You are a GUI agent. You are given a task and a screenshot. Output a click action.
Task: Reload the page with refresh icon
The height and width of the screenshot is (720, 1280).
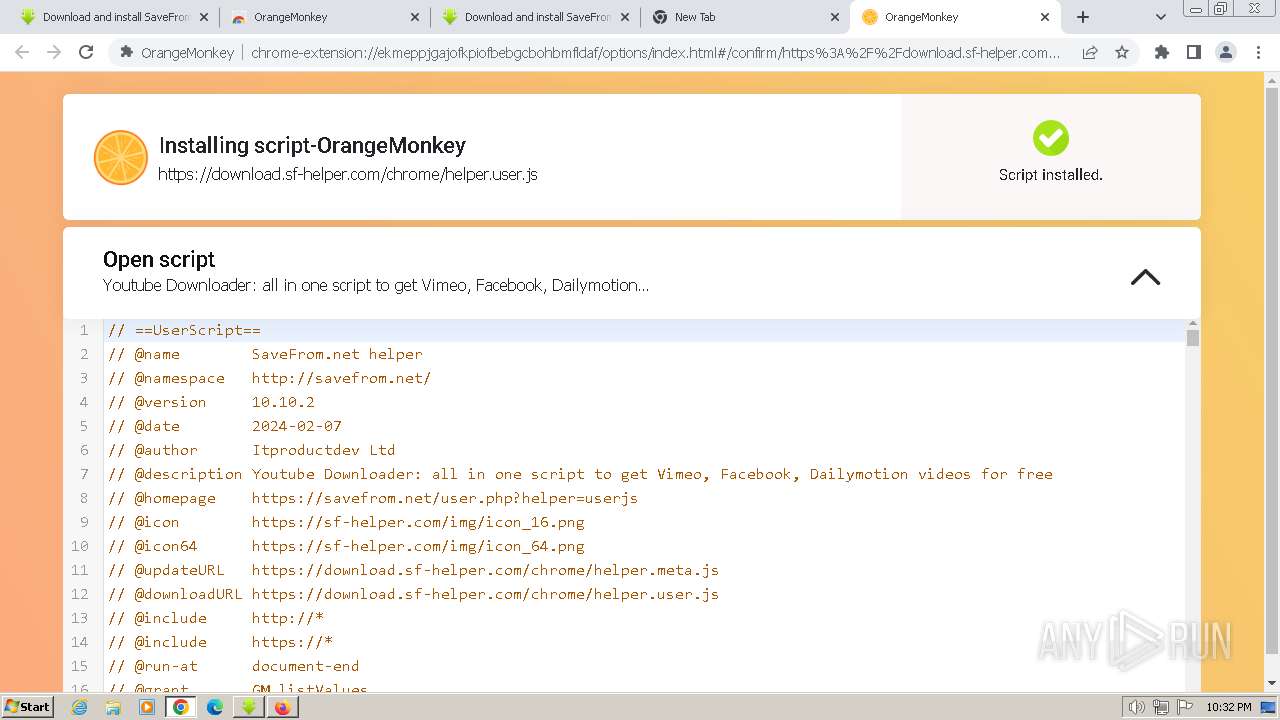[86, 52]
